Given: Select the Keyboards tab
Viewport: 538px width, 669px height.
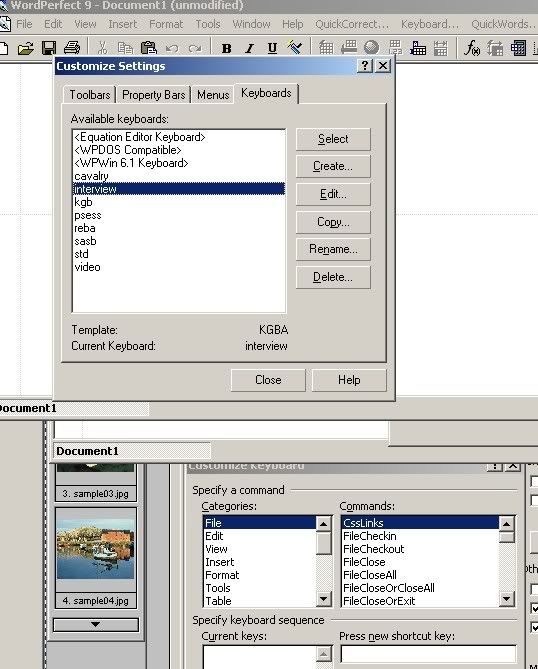Looking at the screenshot, I should (x=266, y=93).
